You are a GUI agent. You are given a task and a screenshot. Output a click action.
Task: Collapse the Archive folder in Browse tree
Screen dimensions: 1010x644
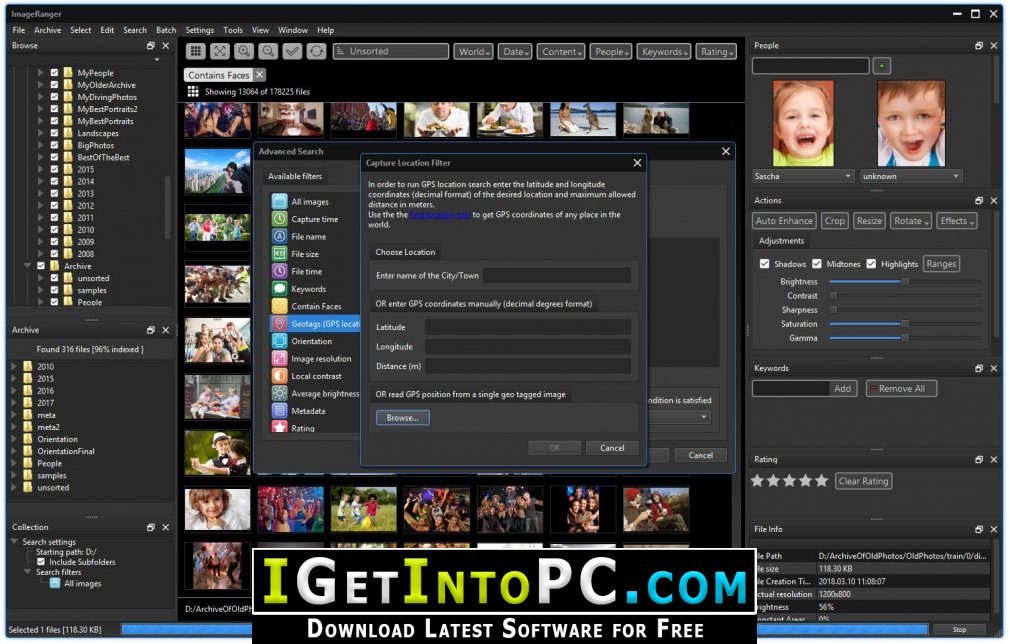click(28, 265)
